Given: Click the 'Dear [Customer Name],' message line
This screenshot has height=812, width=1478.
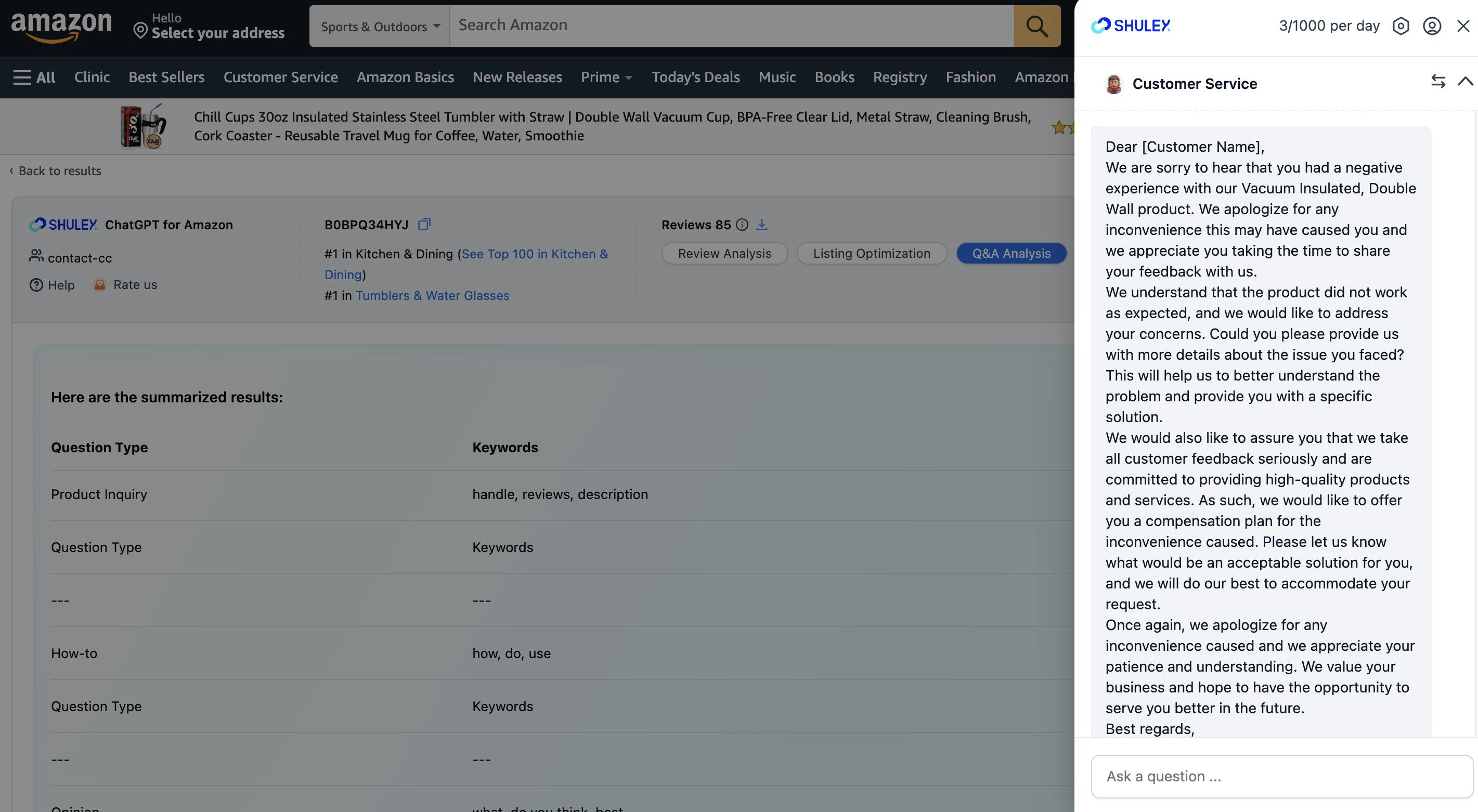Looking at the screenshot, I should (x=1185, y=147).
